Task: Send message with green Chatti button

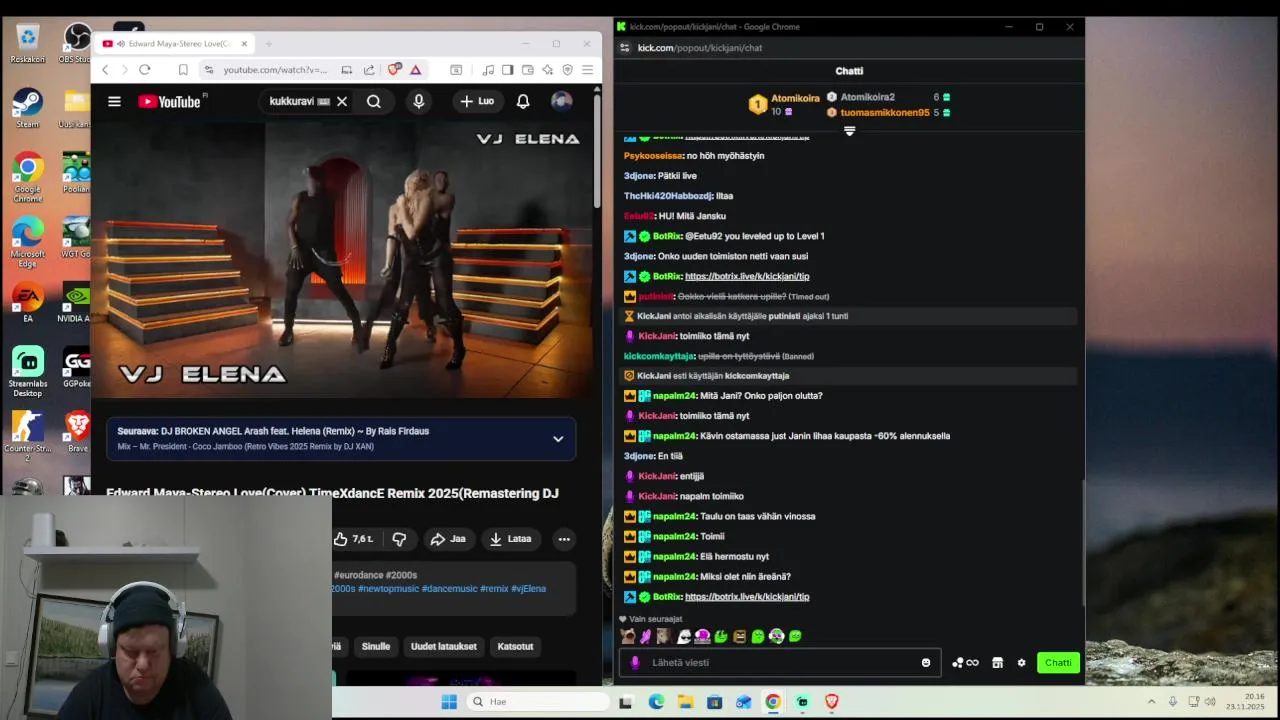Action: tap(1058, 662)
